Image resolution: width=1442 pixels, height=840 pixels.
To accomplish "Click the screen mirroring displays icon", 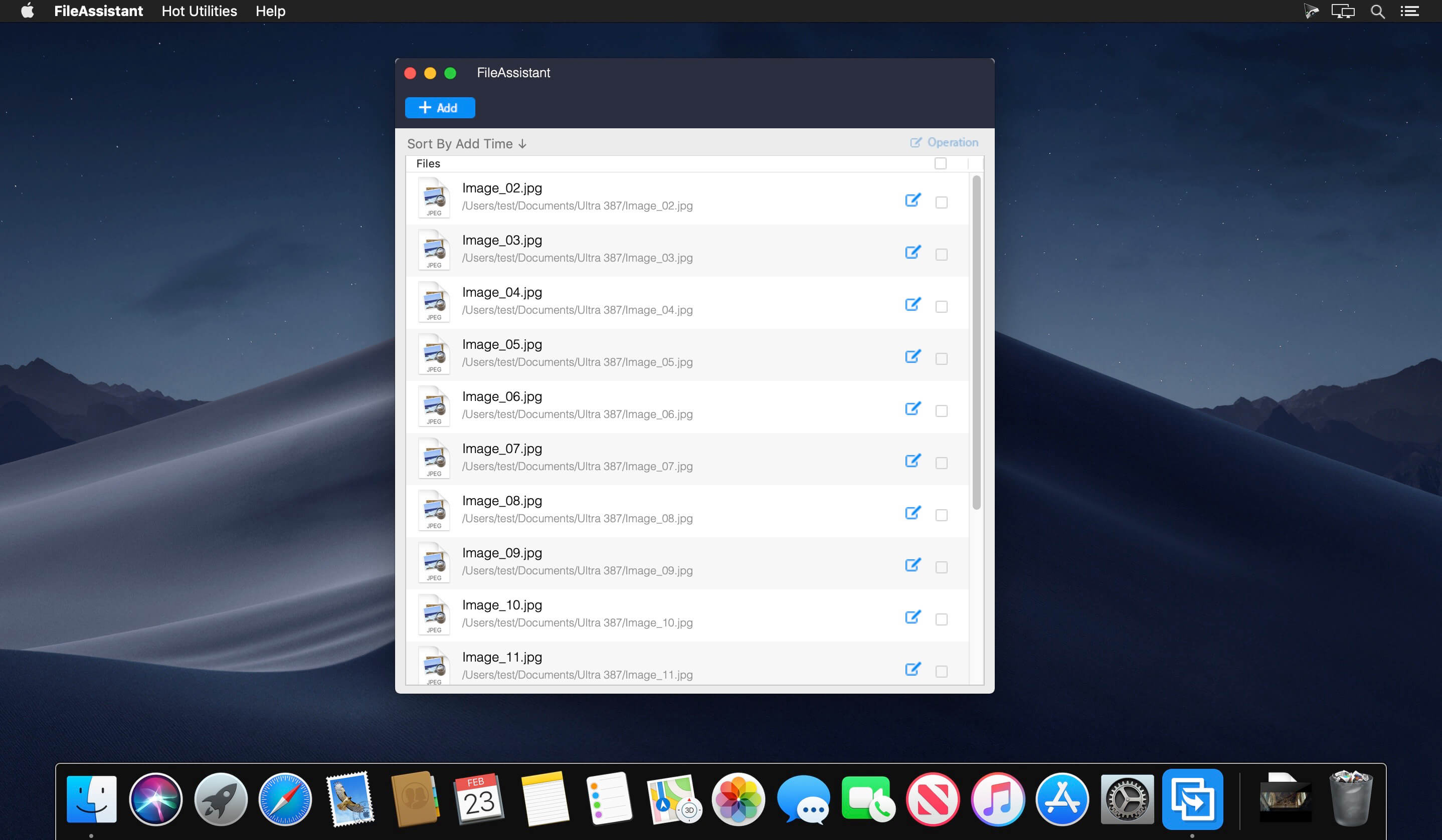I will (x=1342, y=11).
